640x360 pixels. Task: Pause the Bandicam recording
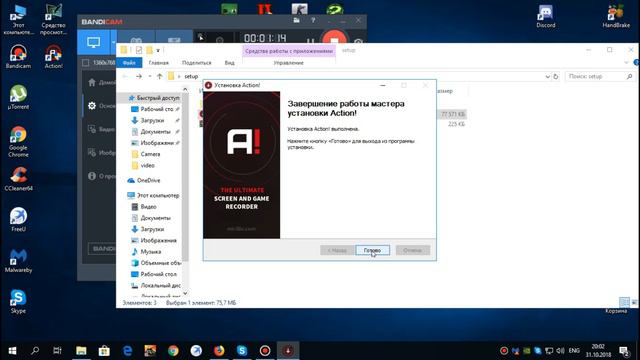click(x=310, y=40)
